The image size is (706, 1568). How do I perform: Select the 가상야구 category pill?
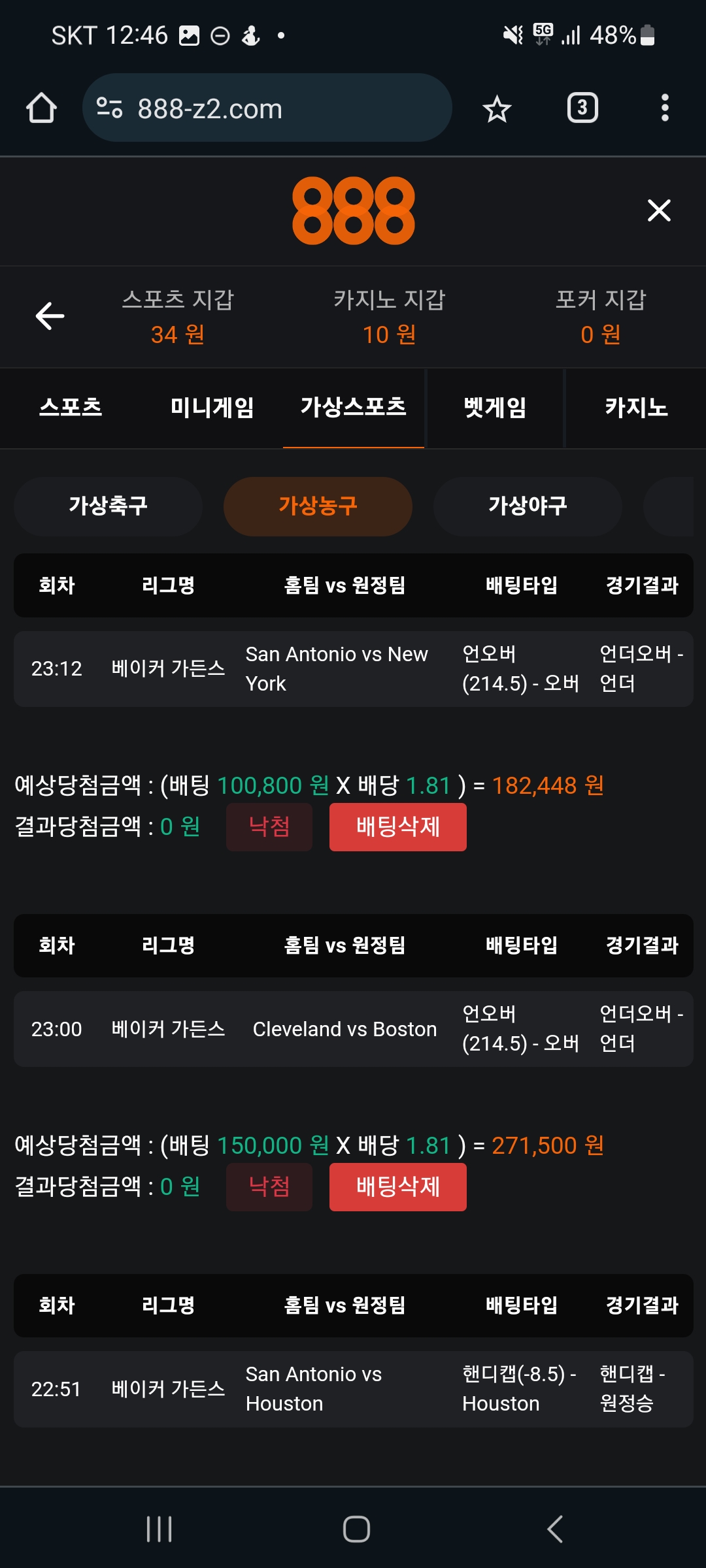(x=528, y=506)
